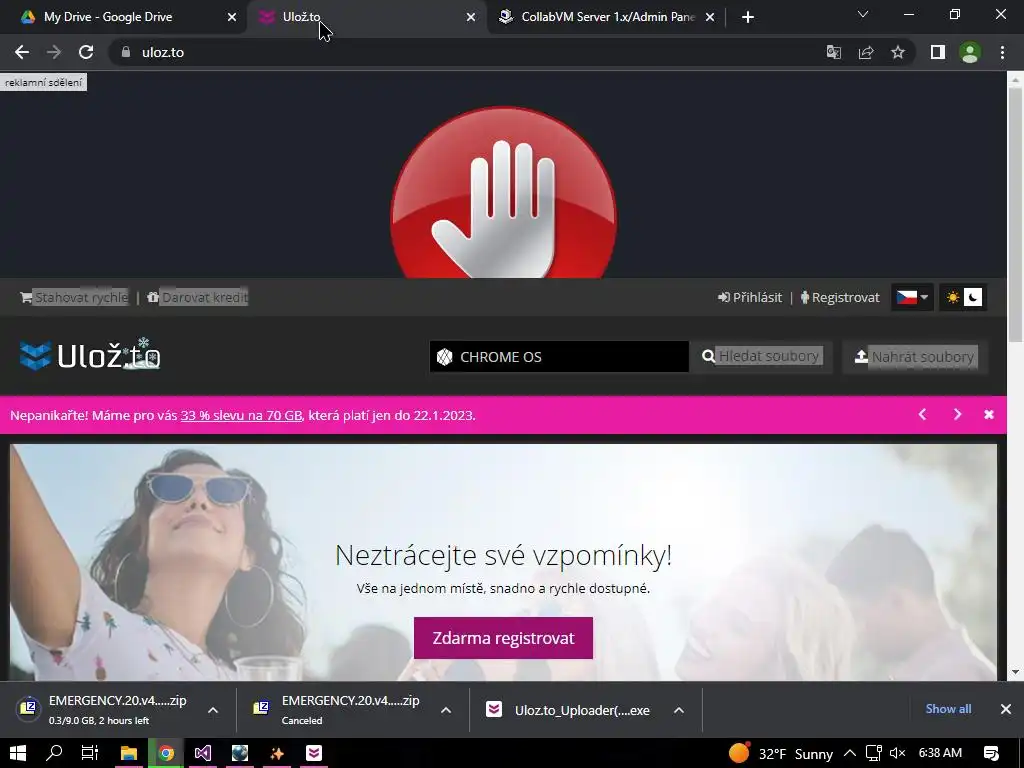Open the 33 % slevu na 70 GB link
This screenshot has height=768, width=1024.
(x=241, y=415)
